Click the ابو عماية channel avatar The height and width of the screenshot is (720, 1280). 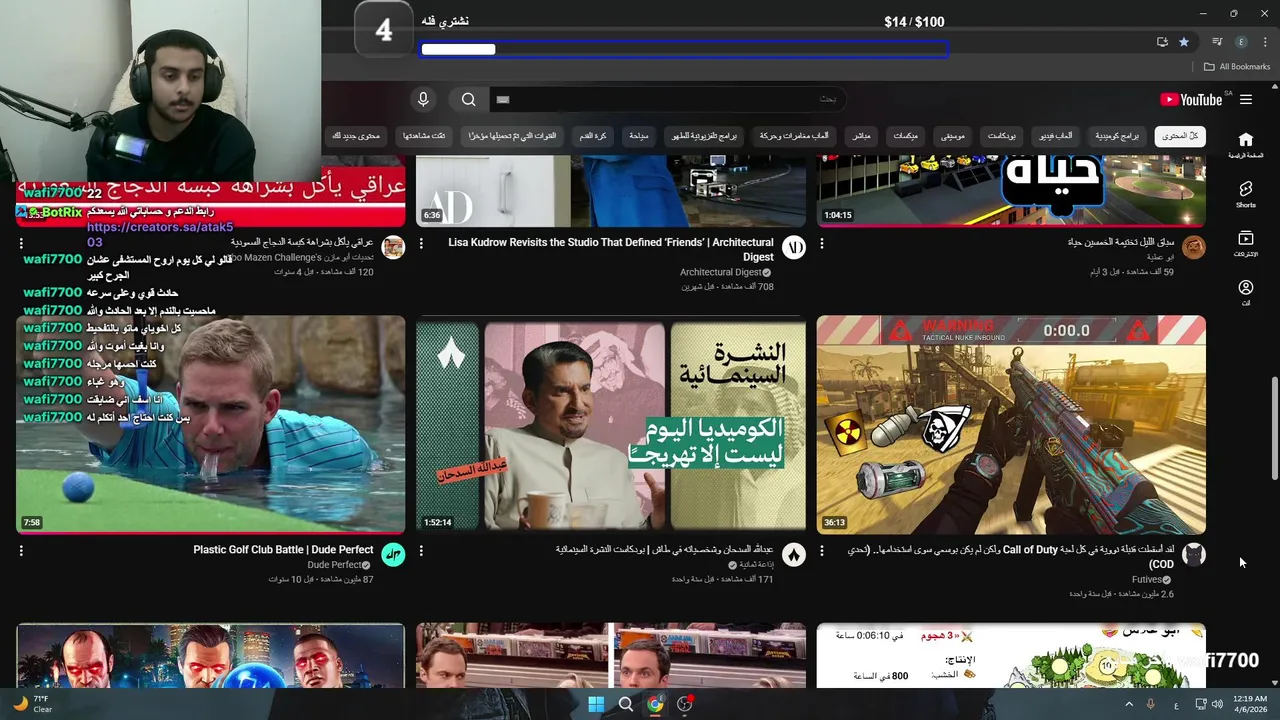point(1194,248)
